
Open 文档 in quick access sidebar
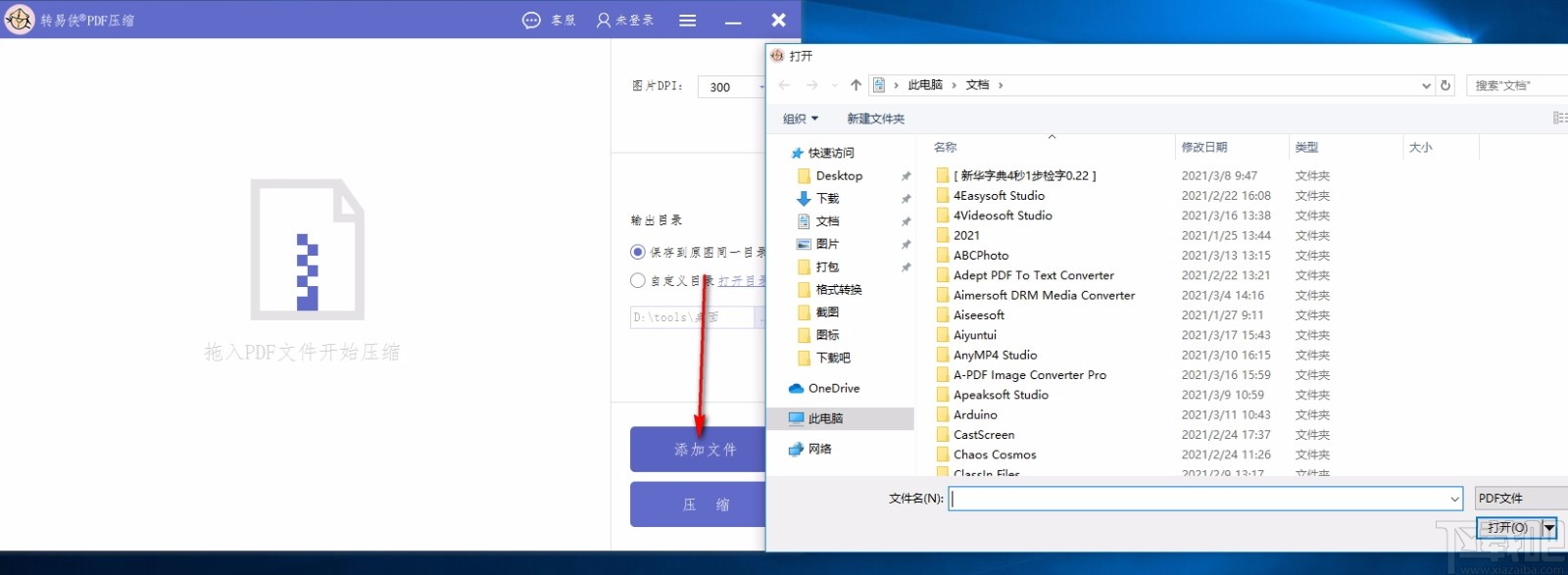827,221
